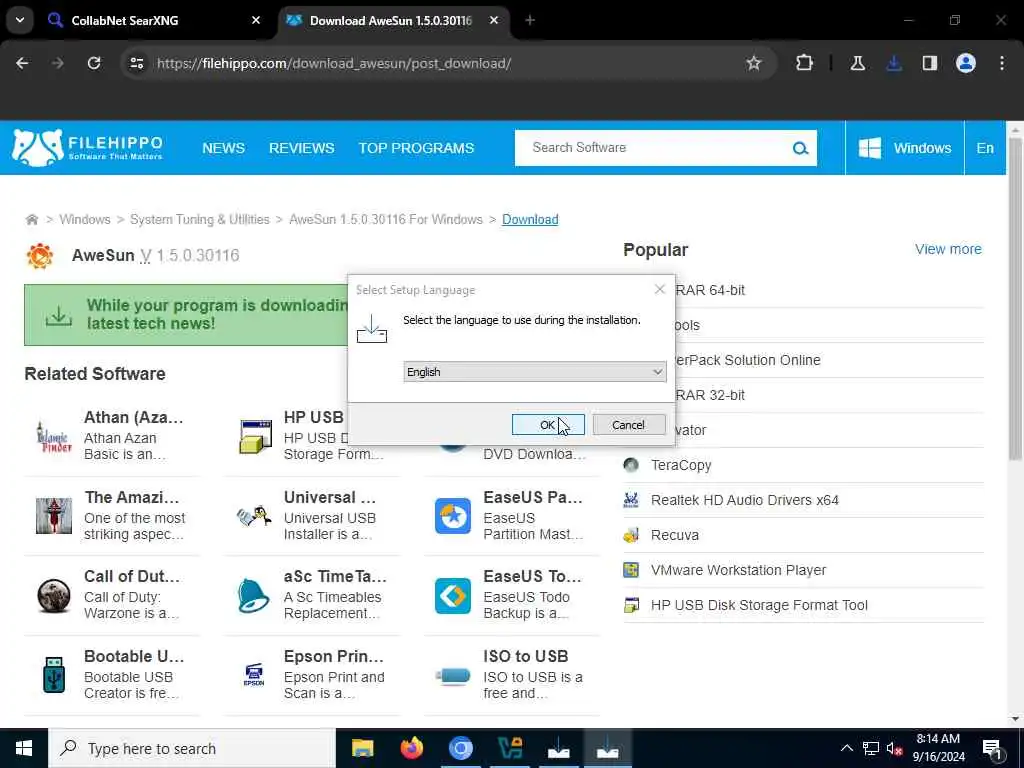The width and height of the screenshot is (1024, 768).
Task: Open Recuva in Popular list
Action: (675, 535)
